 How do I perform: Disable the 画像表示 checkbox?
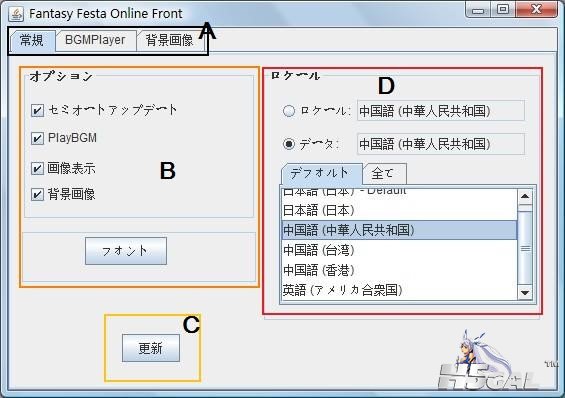coord(37,168)
